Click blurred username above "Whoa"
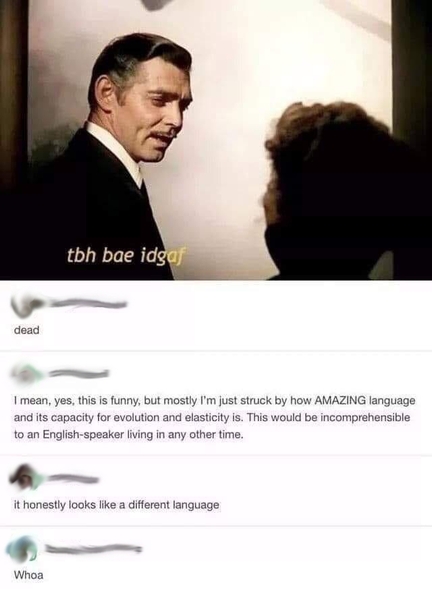The width and height of the screenshot is (432, 589). point(93,549)
